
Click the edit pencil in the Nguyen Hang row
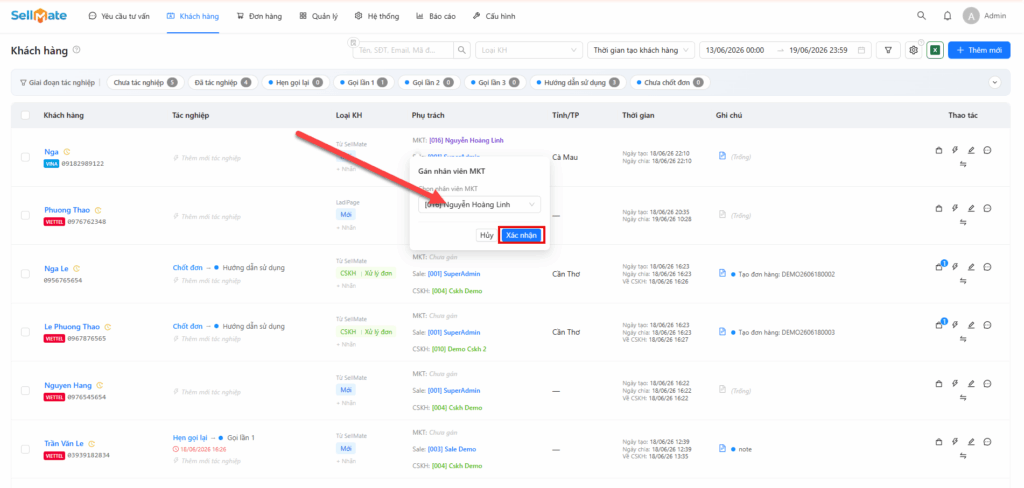pos(971,383)
